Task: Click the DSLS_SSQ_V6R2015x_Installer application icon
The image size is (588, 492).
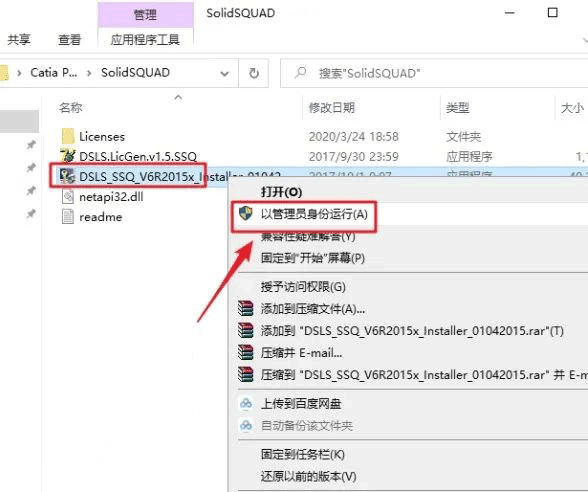Action: point(68,176)
